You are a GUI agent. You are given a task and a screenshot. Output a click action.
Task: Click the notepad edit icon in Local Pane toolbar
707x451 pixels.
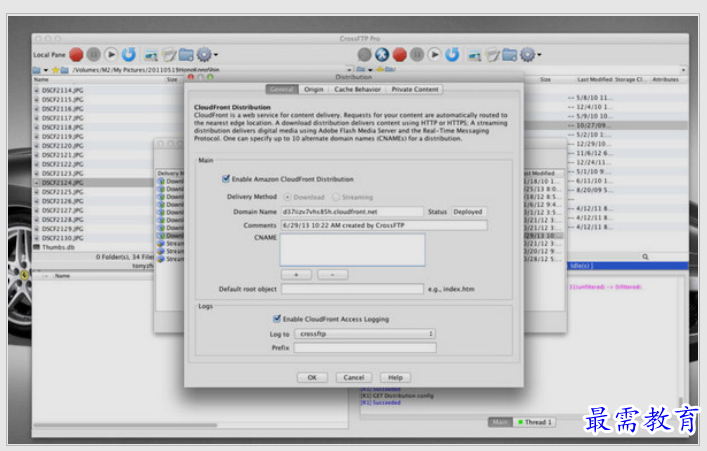(169, 55)
